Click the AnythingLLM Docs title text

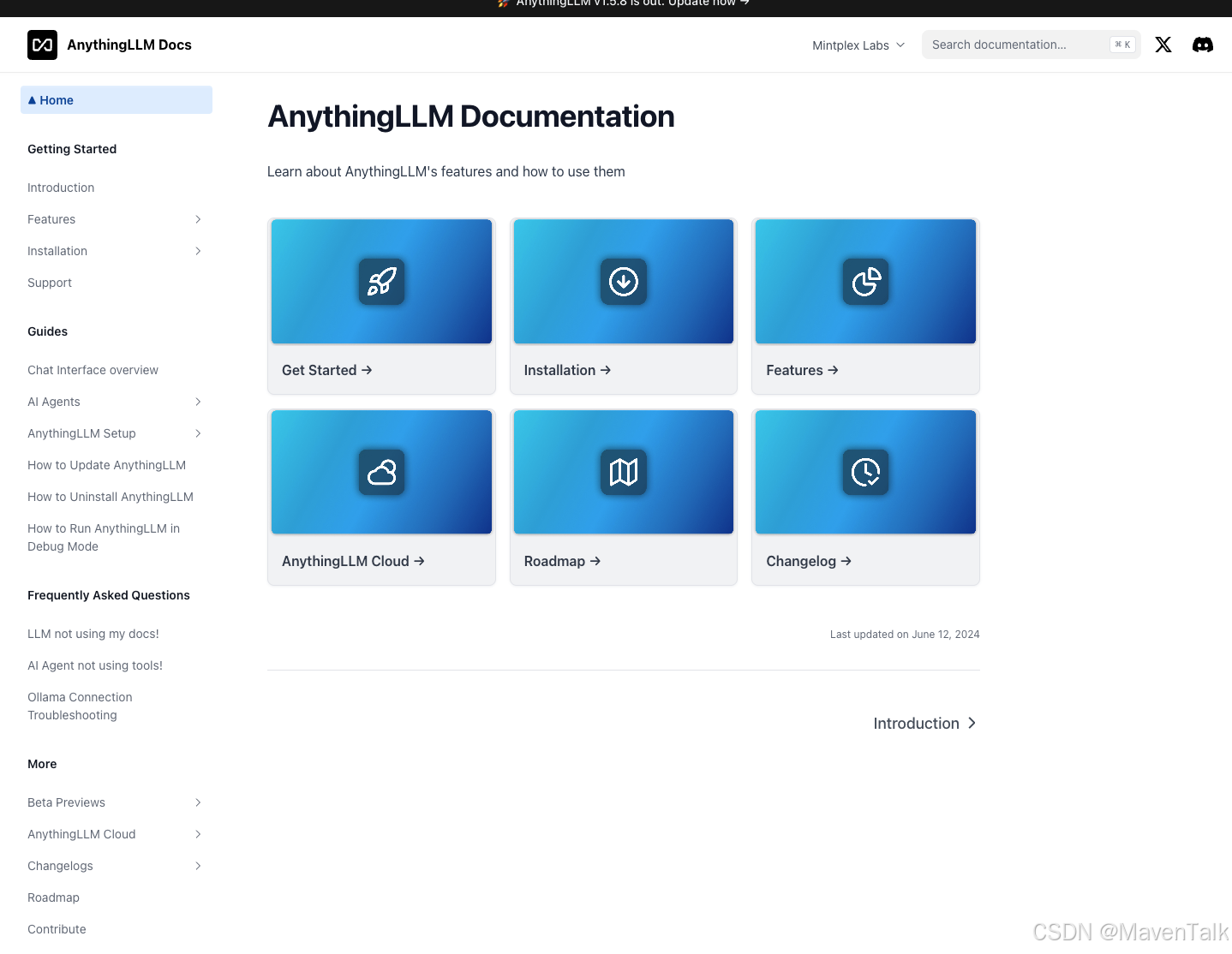(129, 45)
